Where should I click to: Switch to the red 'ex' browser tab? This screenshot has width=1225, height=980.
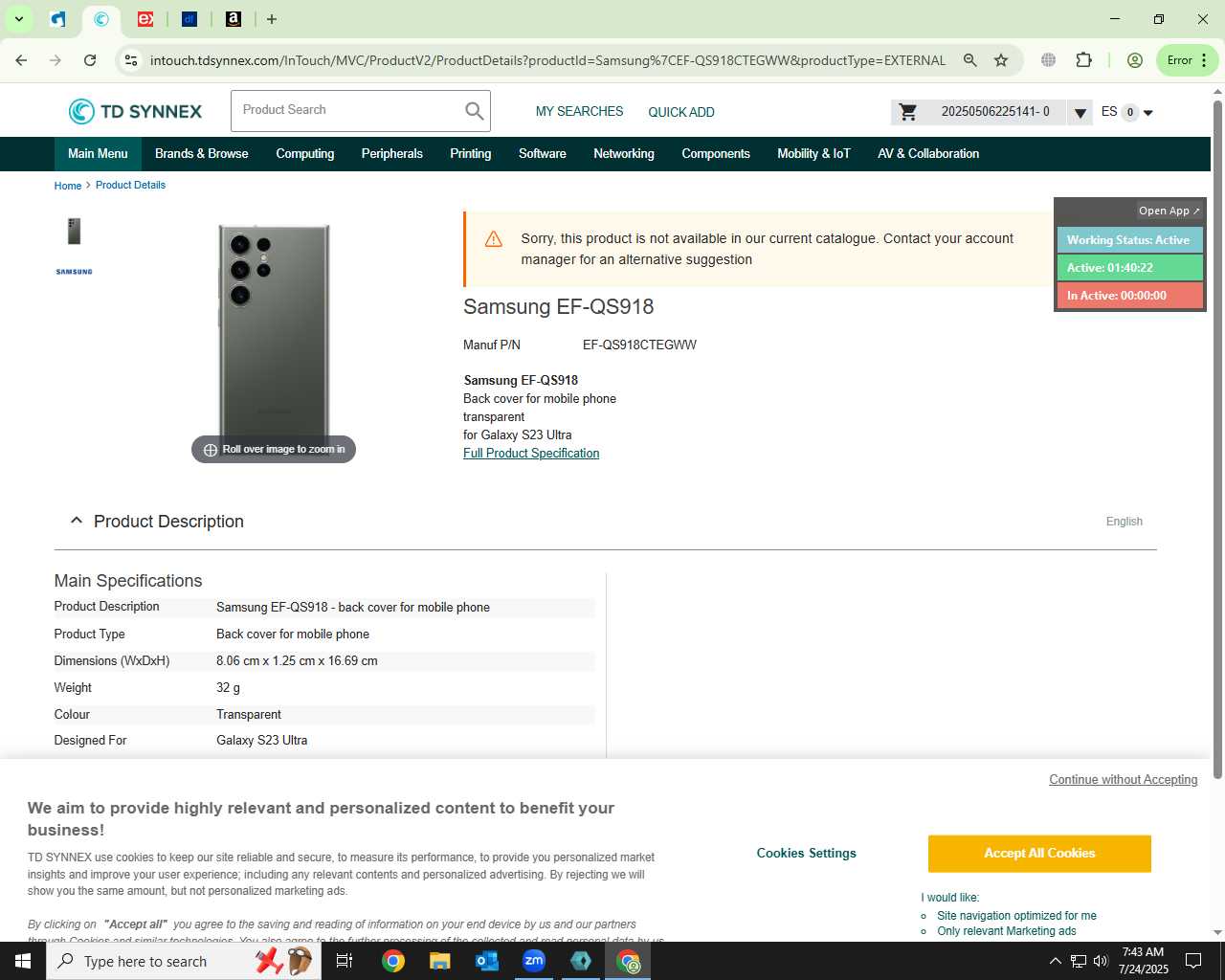[x=145, y=19]
